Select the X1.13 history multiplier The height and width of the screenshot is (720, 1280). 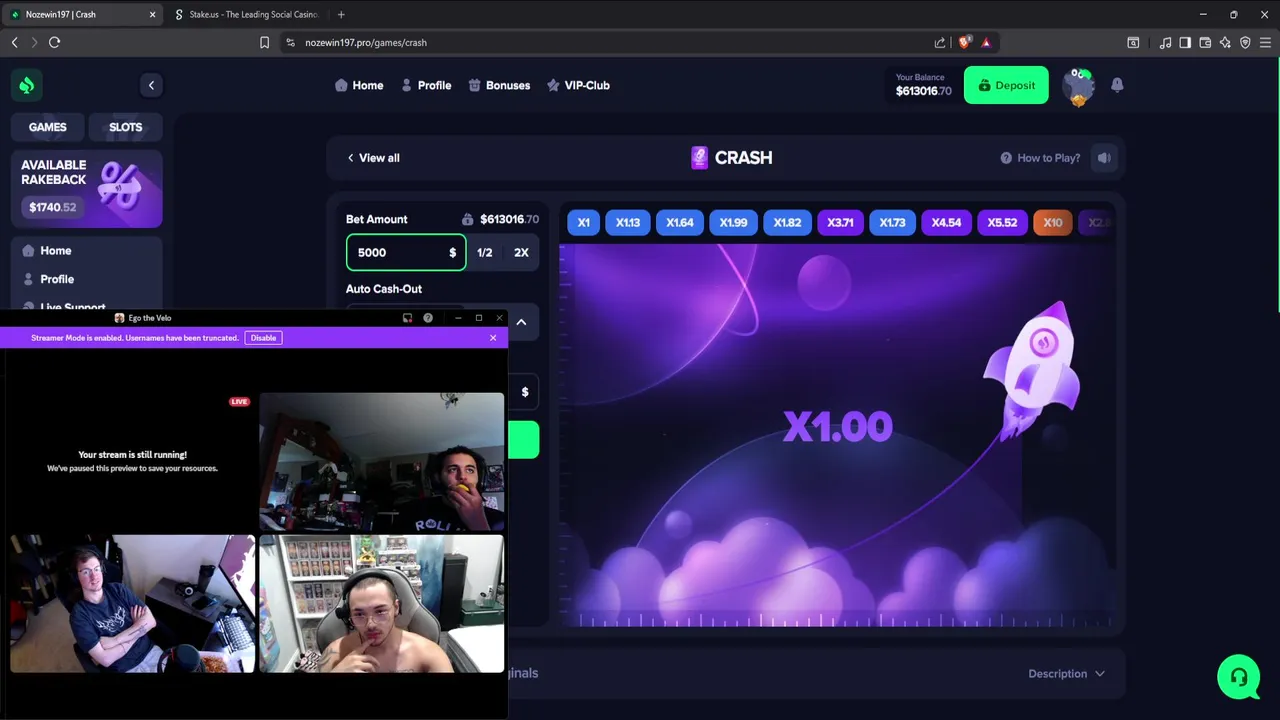pos(628,223)
